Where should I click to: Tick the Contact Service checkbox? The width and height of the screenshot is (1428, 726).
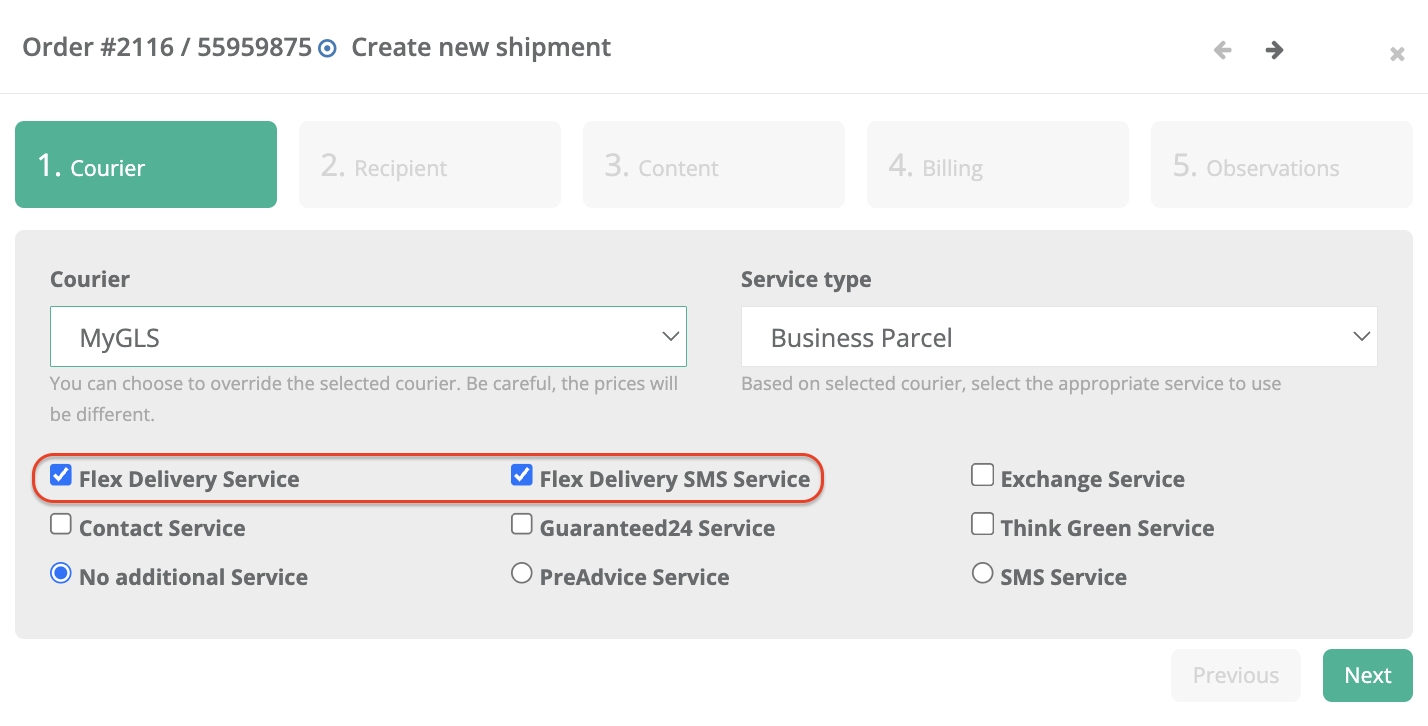coord(61,524)
